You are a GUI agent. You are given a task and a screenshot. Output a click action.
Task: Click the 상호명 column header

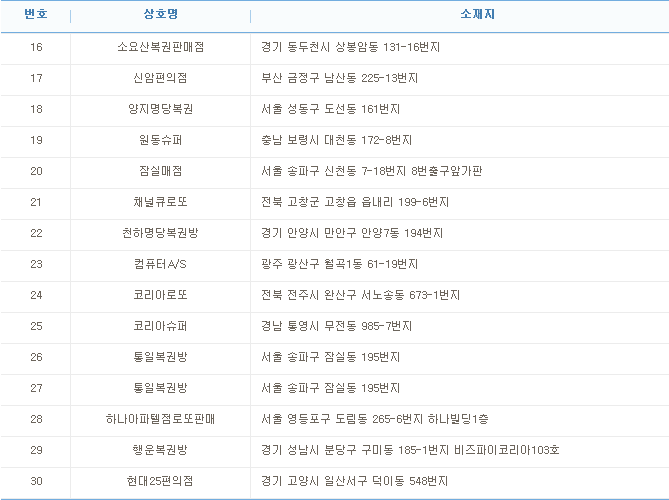click(x=160, y=14)
